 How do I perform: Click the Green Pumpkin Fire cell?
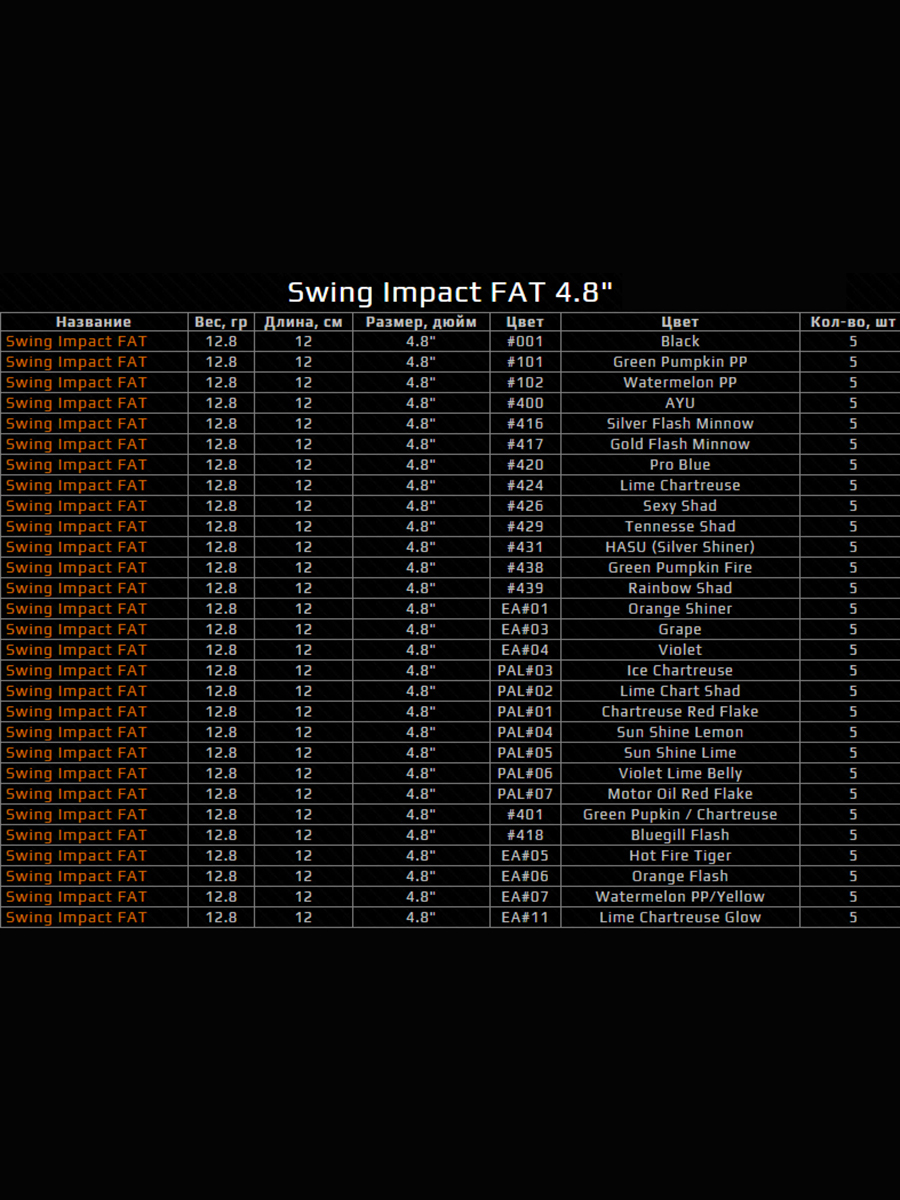click(680, 567)
